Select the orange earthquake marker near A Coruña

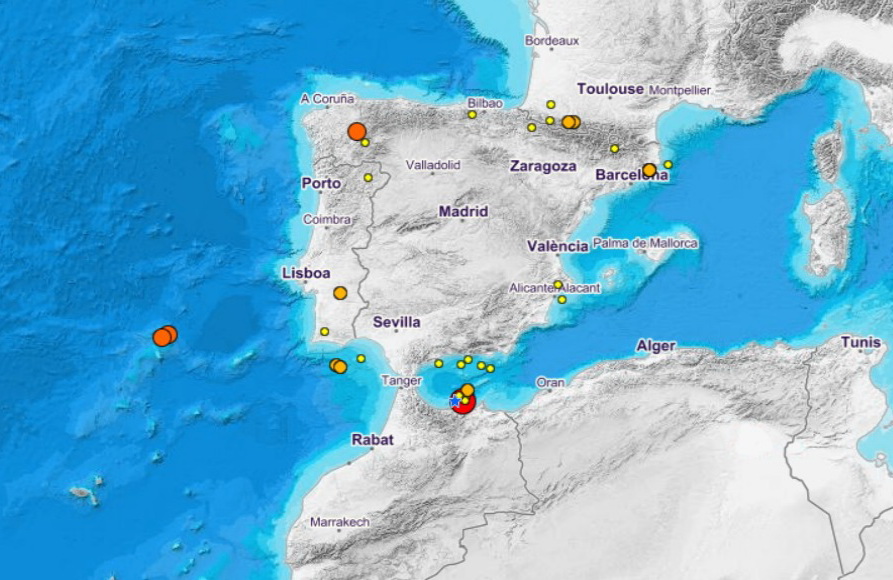point(358,130)
